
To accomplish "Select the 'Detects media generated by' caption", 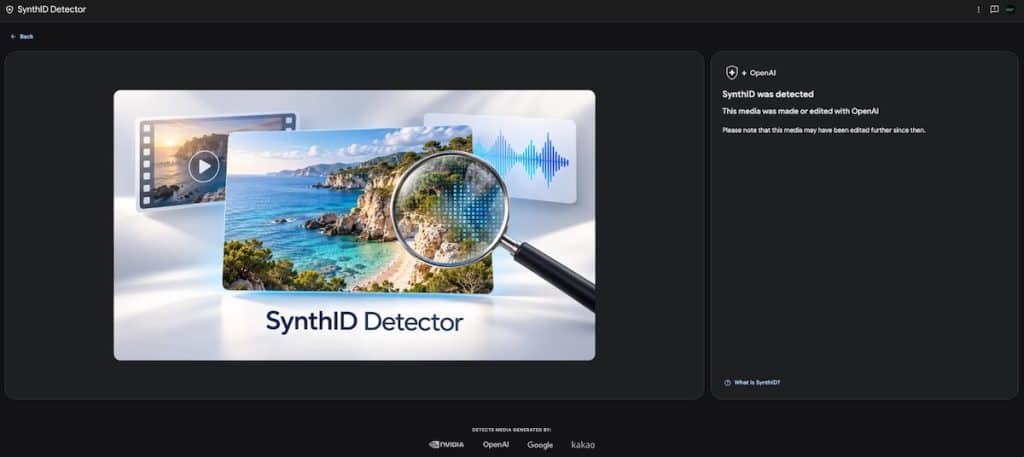I will (x=511, y=430).
